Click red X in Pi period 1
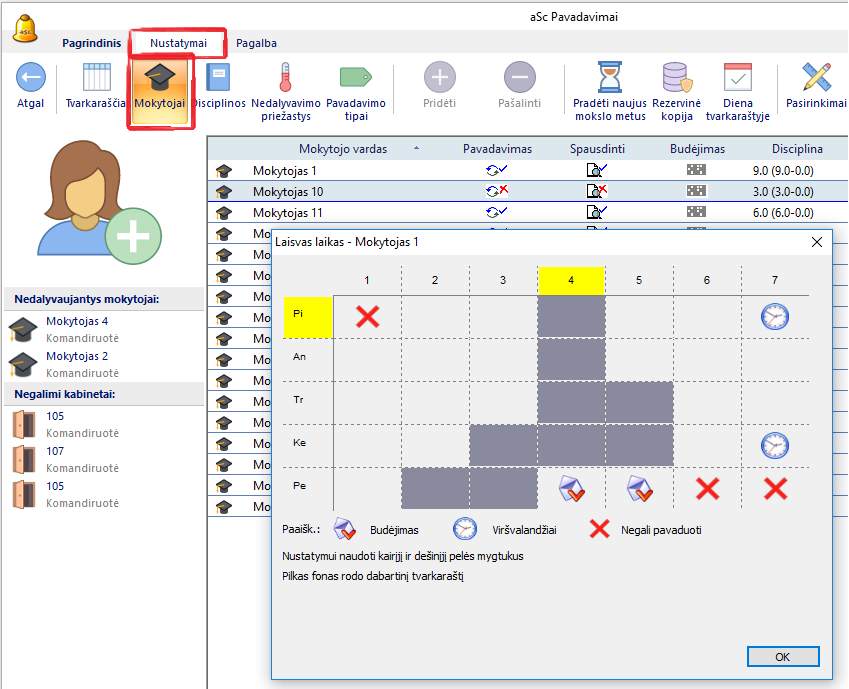 click(x=368, y=316)
